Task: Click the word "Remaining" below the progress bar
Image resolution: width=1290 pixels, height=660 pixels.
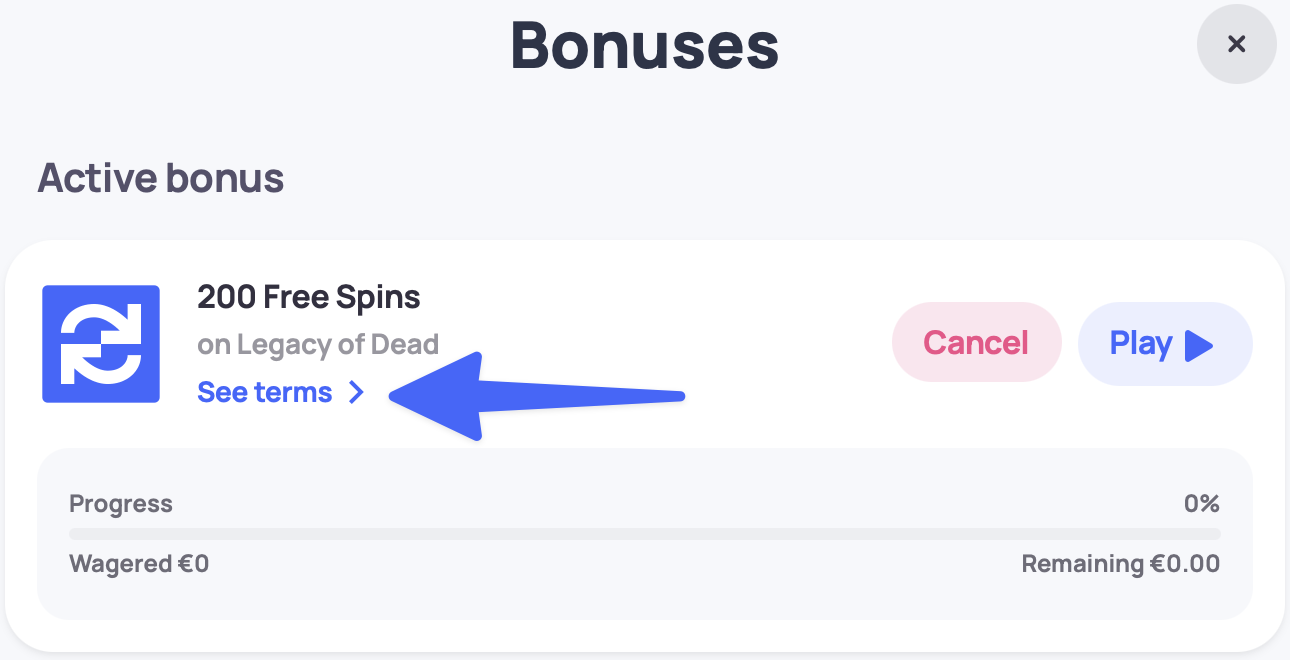Action: 1081,564
